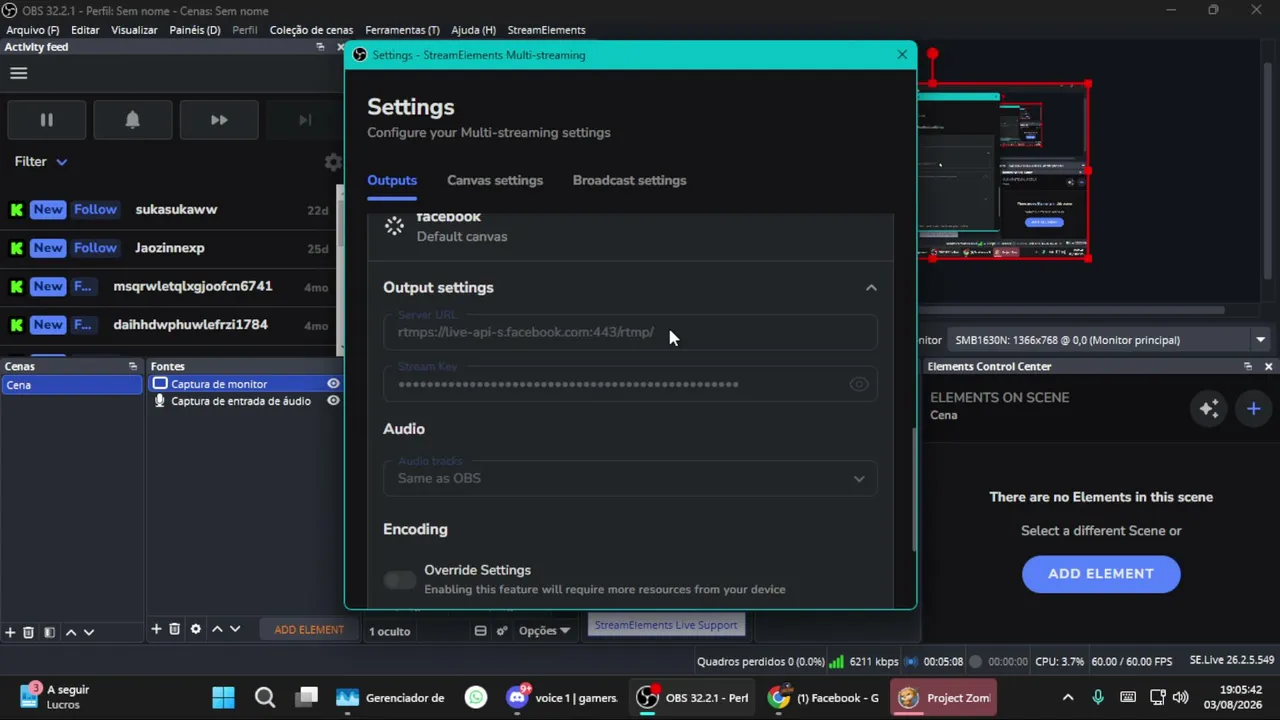This screenshot has height=720, width=1280.
Task: Hide Captura de entrada de áudio source
Action: (x=333, y=401)
